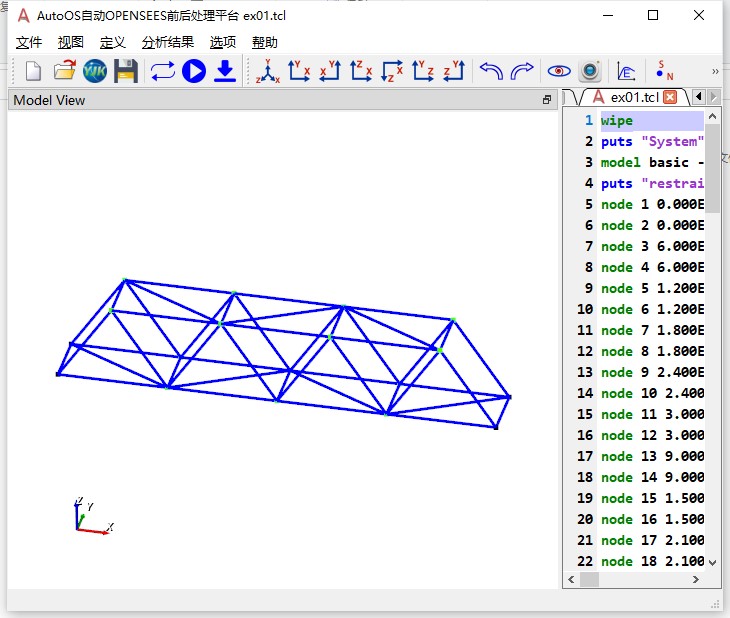This screenshot has height=618, width=730.
Task: Click the refresh loop arrows icon
Action: coord(162,71)
